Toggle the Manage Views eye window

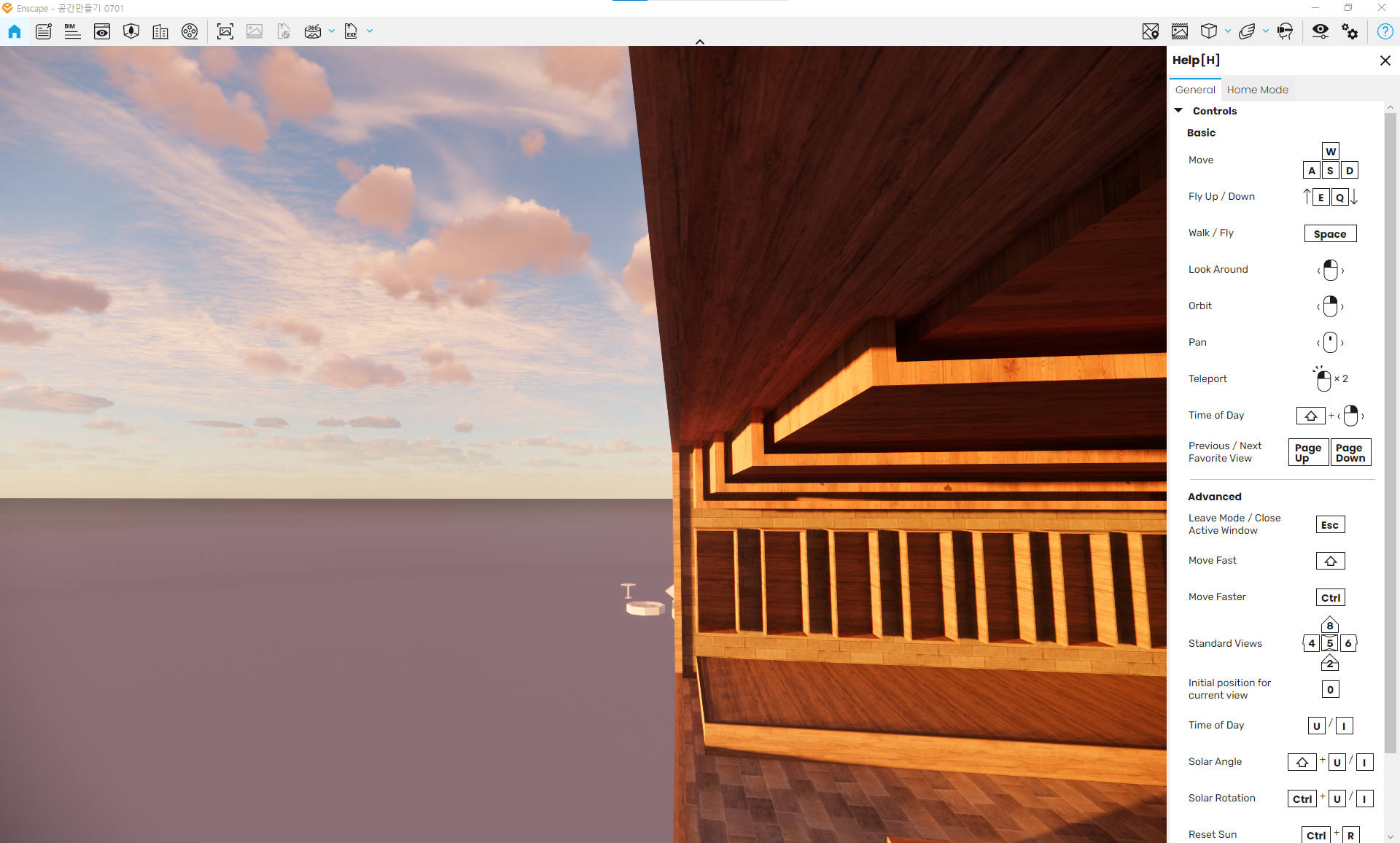click(102, 31)
